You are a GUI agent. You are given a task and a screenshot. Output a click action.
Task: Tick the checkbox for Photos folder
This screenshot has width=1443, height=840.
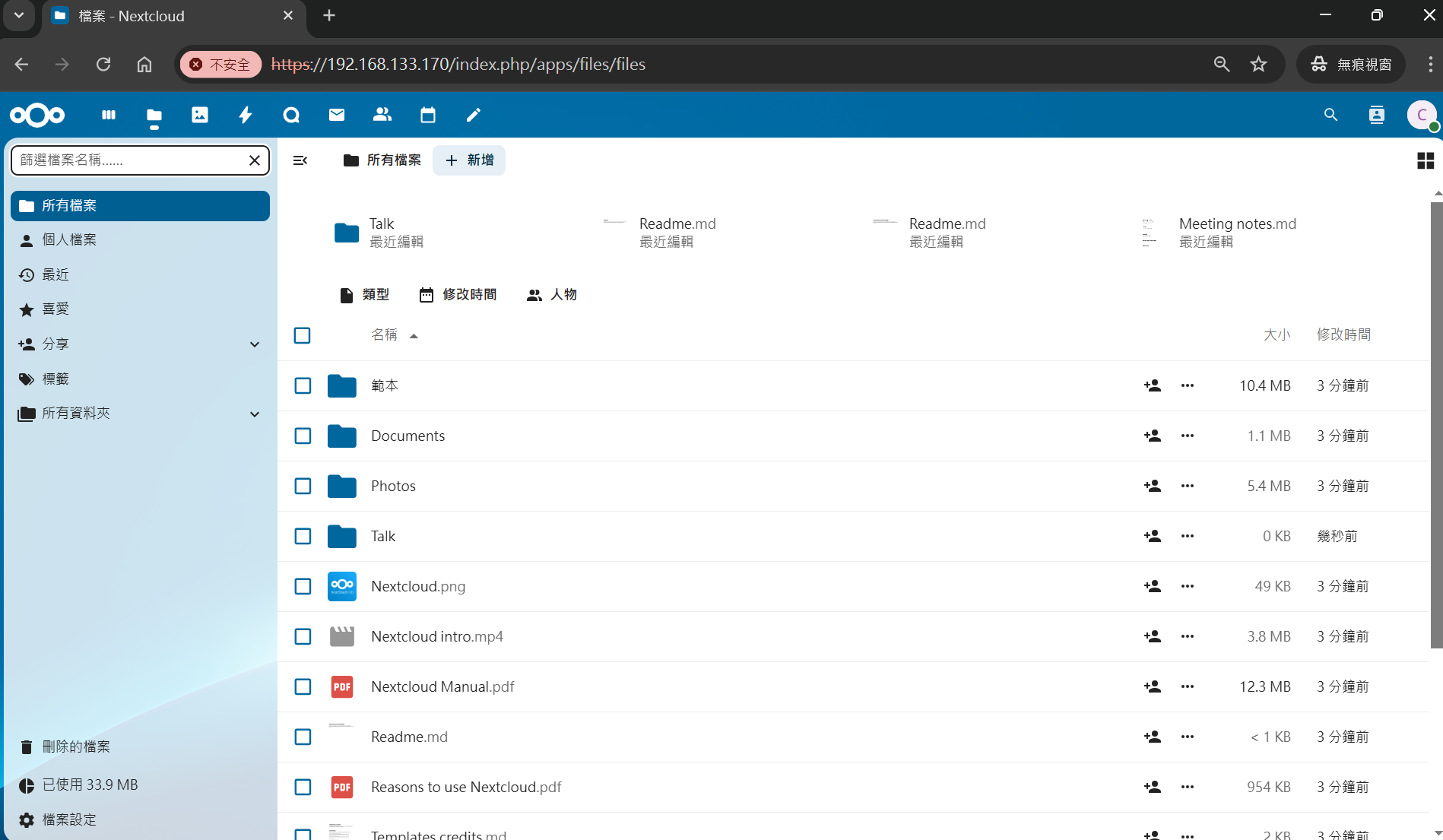point(303,486)
